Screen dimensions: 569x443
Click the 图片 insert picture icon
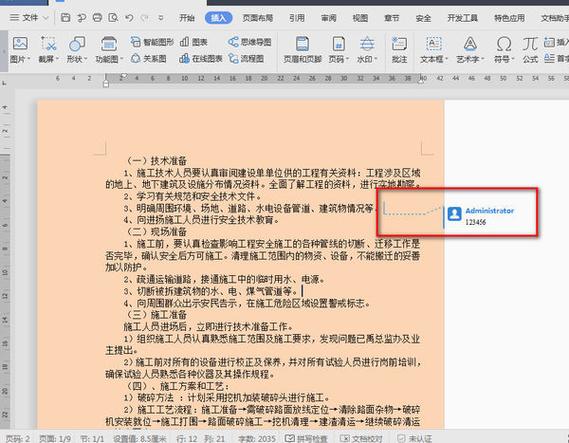click(20, 44)
